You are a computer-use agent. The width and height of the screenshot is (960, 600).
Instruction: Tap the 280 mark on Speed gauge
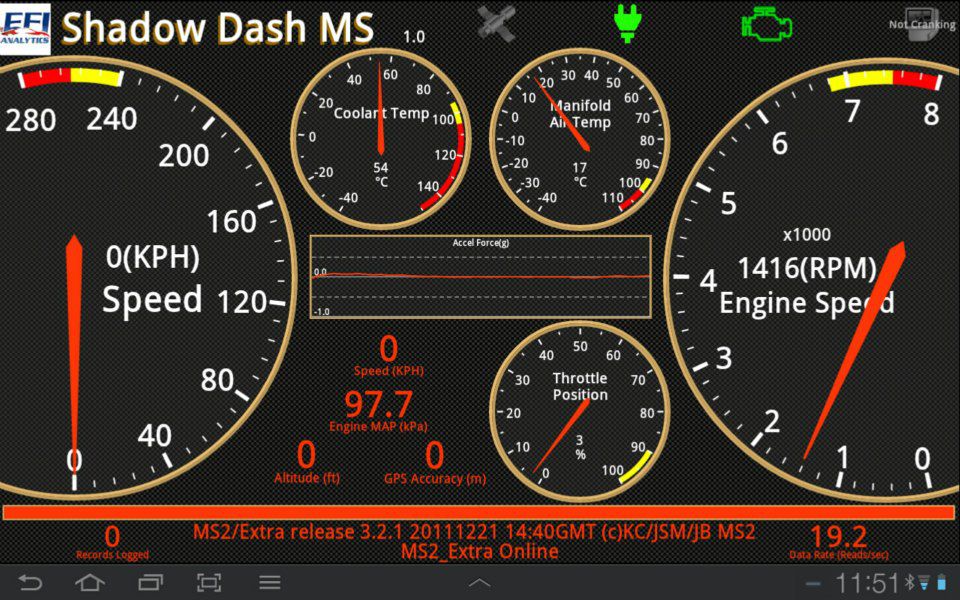(31, 120)
